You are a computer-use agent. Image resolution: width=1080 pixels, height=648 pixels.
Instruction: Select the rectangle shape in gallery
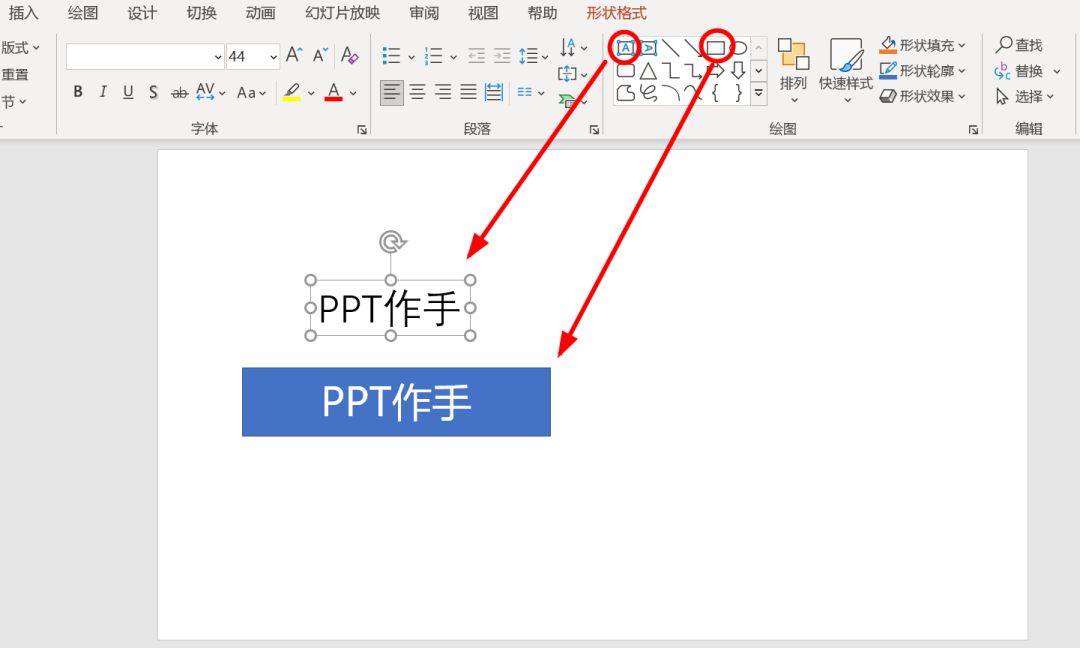(x=716, y=48)
